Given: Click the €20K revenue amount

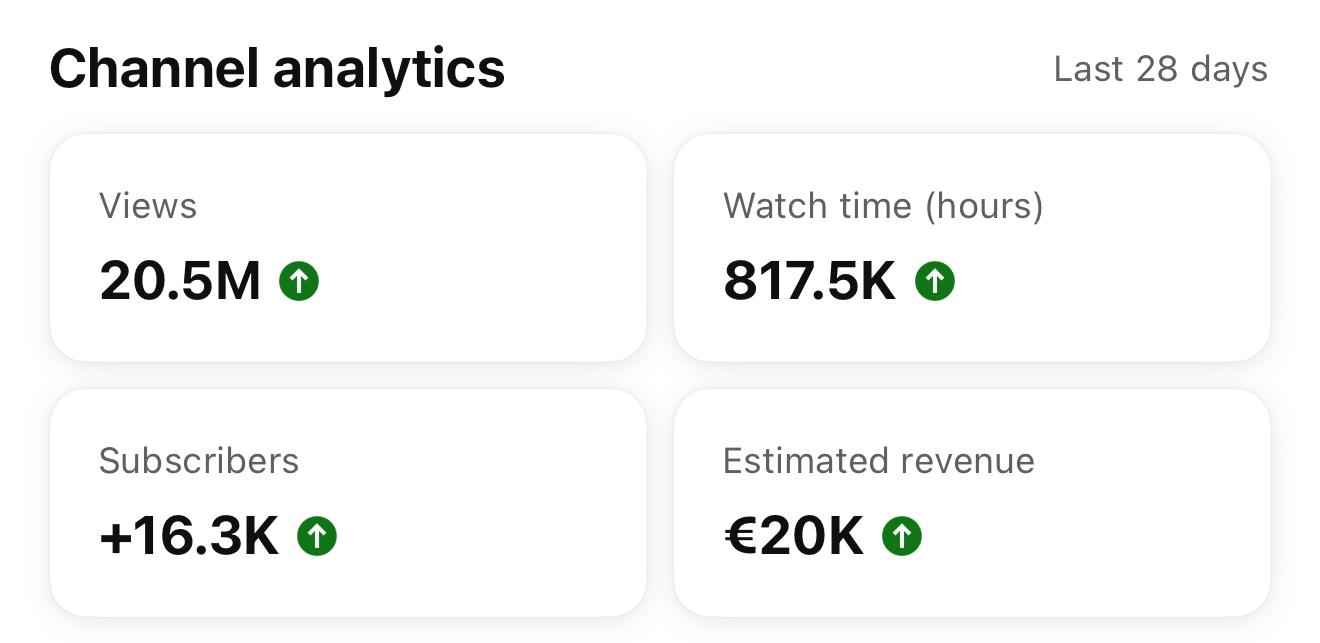Looking at the screenshot, I should 793,537.
